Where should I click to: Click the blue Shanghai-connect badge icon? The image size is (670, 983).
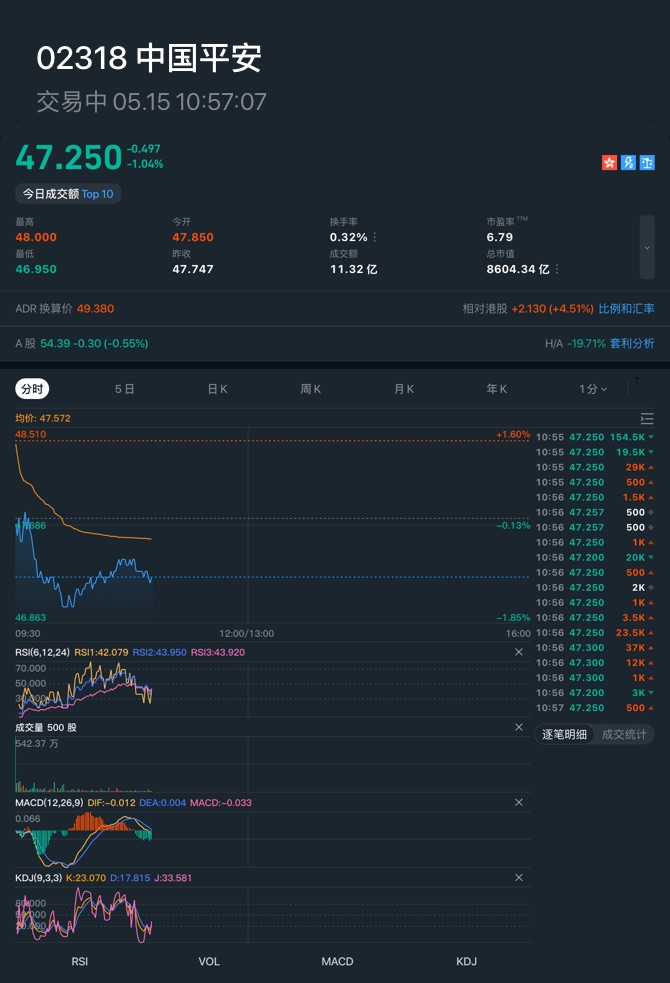628,163
